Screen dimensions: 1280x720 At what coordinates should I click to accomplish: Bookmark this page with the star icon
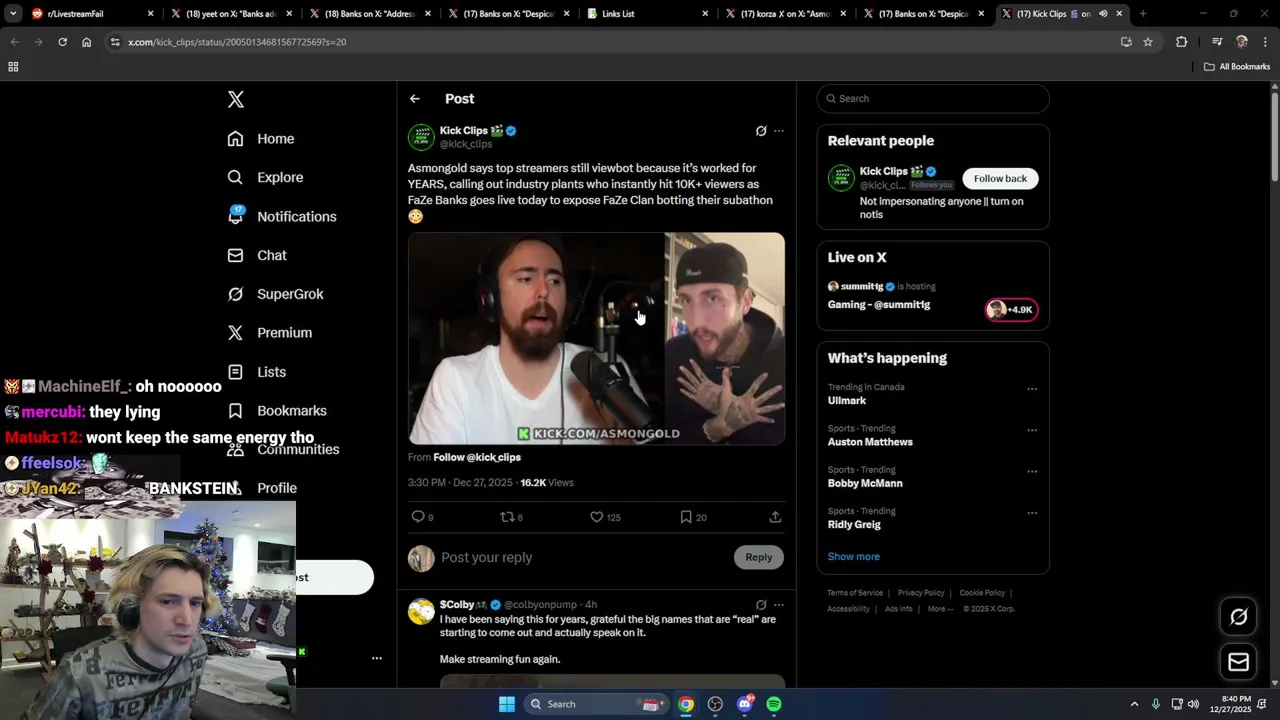(x=1148, y=42)
